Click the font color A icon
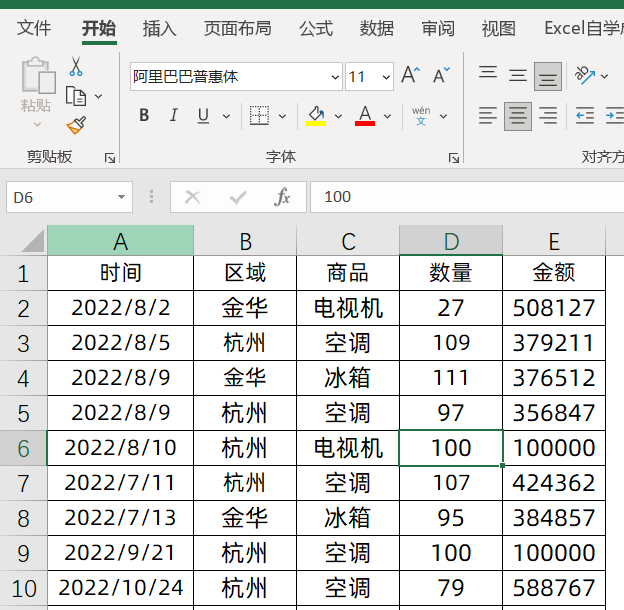 pyautogui.click(x=365, y=116)
